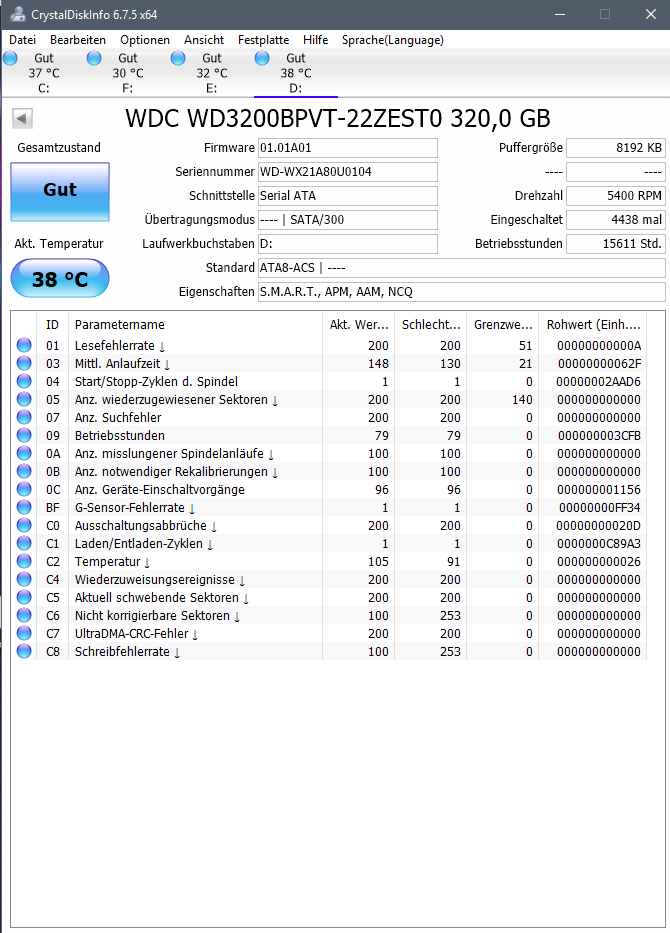The height and width of the screenshot is (933, 670).
Task: Click status orb for Temperatur row C2
Action: (x=24, y=561)
